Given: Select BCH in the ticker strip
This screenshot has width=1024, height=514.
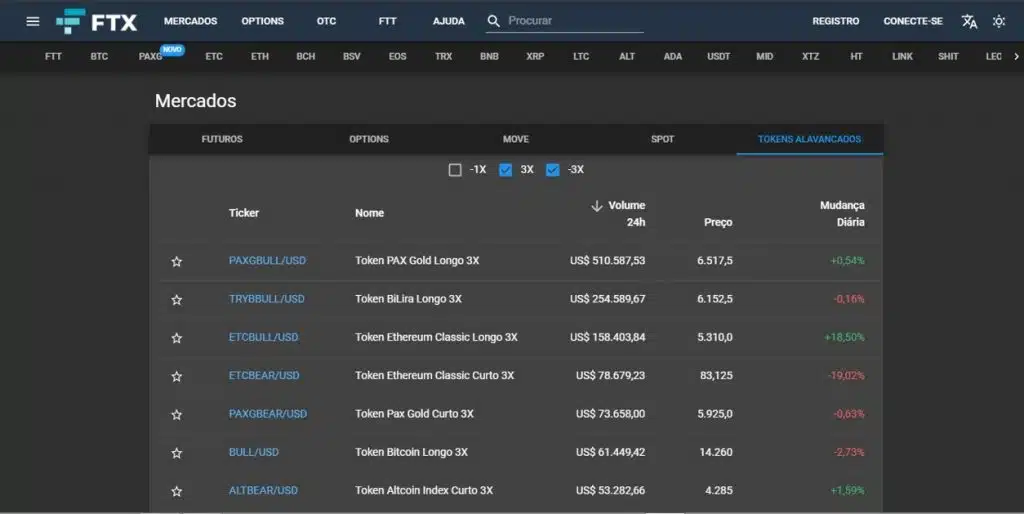Looking at the screenshot, I should point(306,57).
